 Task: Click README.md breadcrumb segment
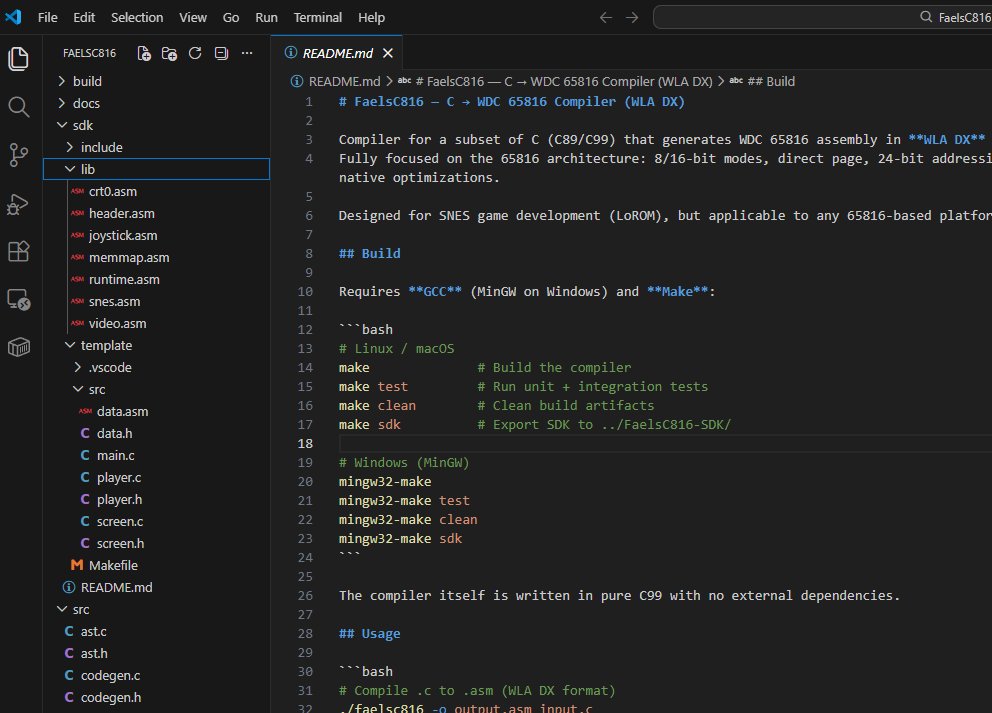[x=344, y=82]
